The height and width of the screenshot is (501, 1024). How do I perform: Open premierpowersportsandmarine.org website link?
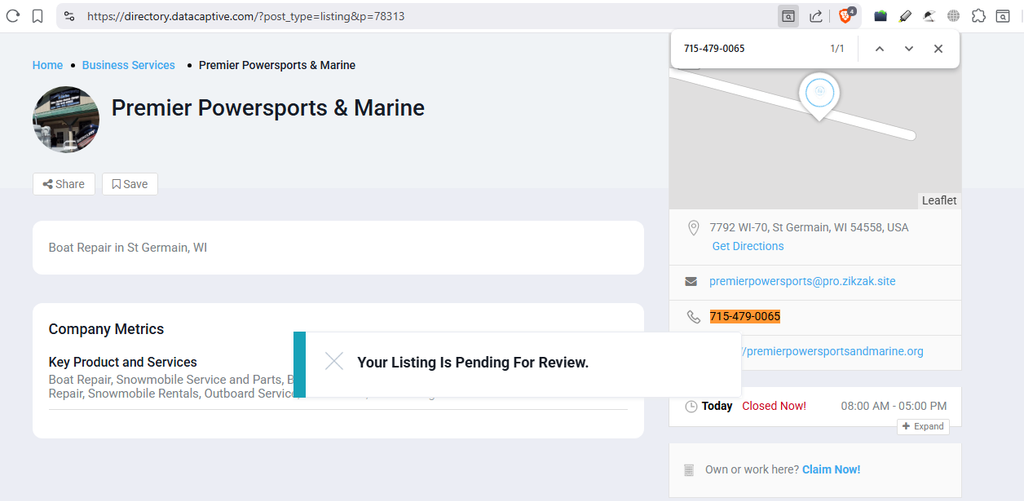click(x=833, y=351)
